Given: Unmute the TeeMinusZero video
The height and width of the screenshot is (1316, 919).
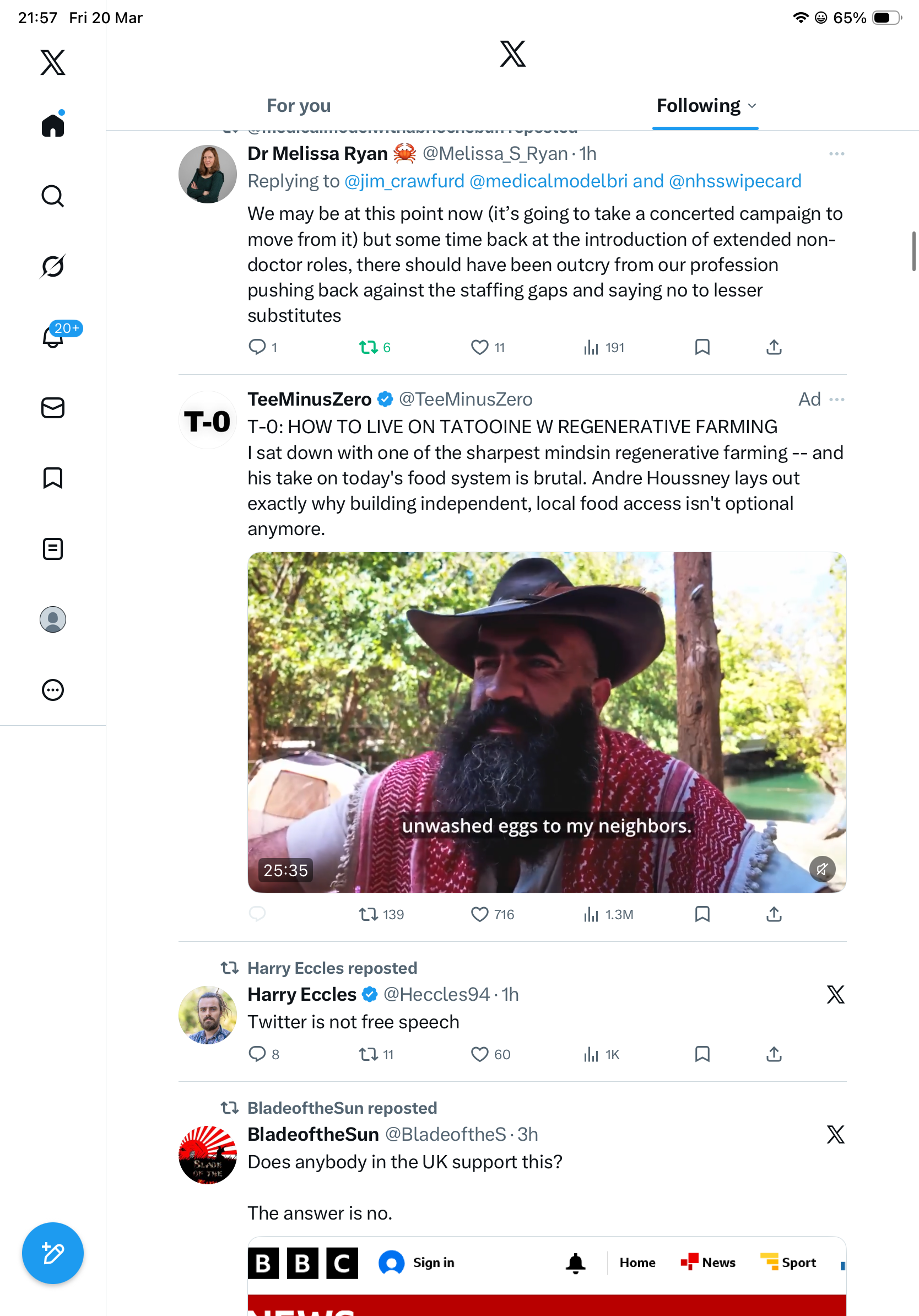Looking at the screenshot, I should [x=822, y=870].
